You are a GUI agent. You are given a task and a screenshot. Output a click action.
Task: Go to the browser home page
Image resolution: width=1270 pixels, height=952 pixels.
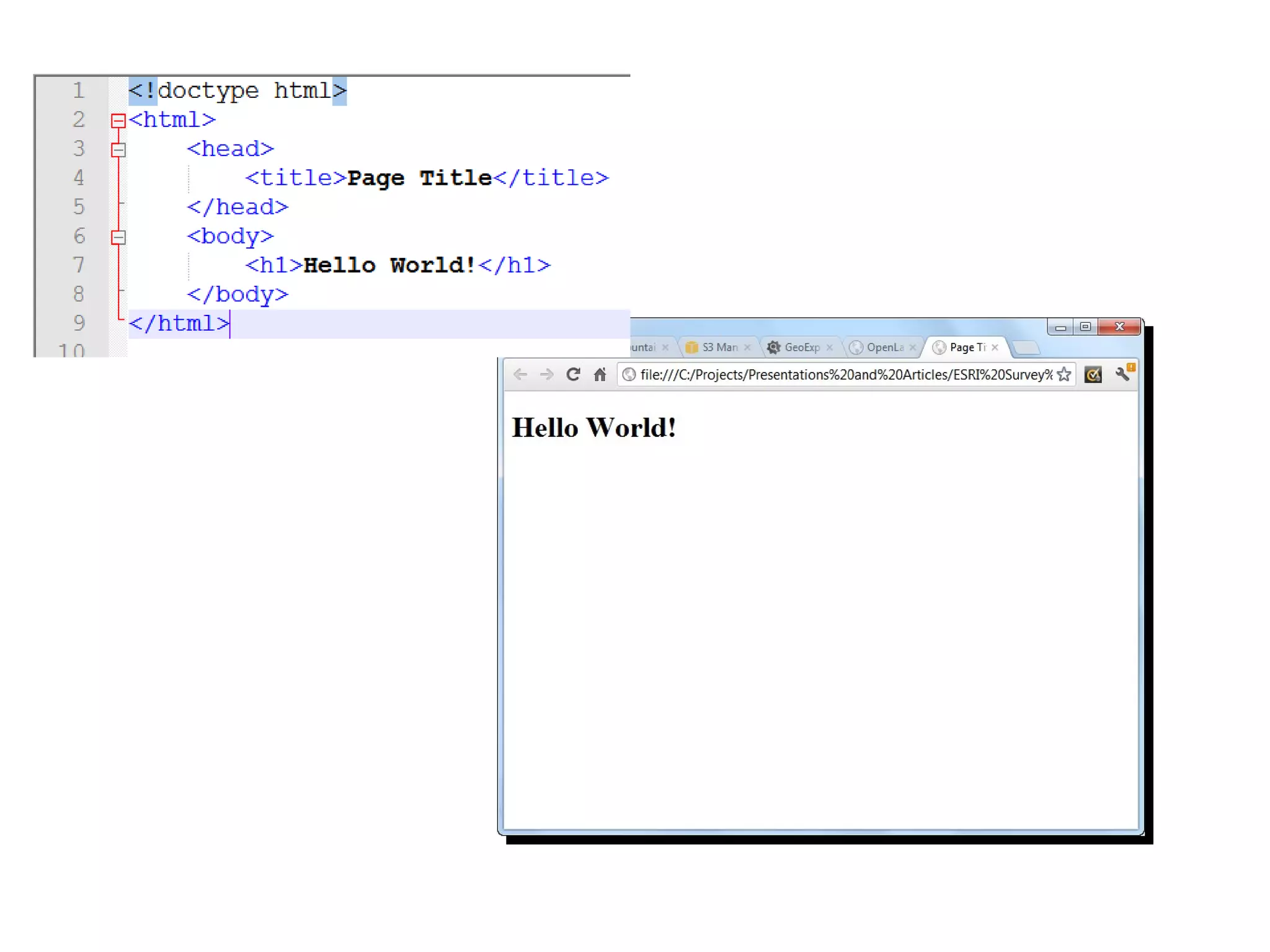(600, 374)
